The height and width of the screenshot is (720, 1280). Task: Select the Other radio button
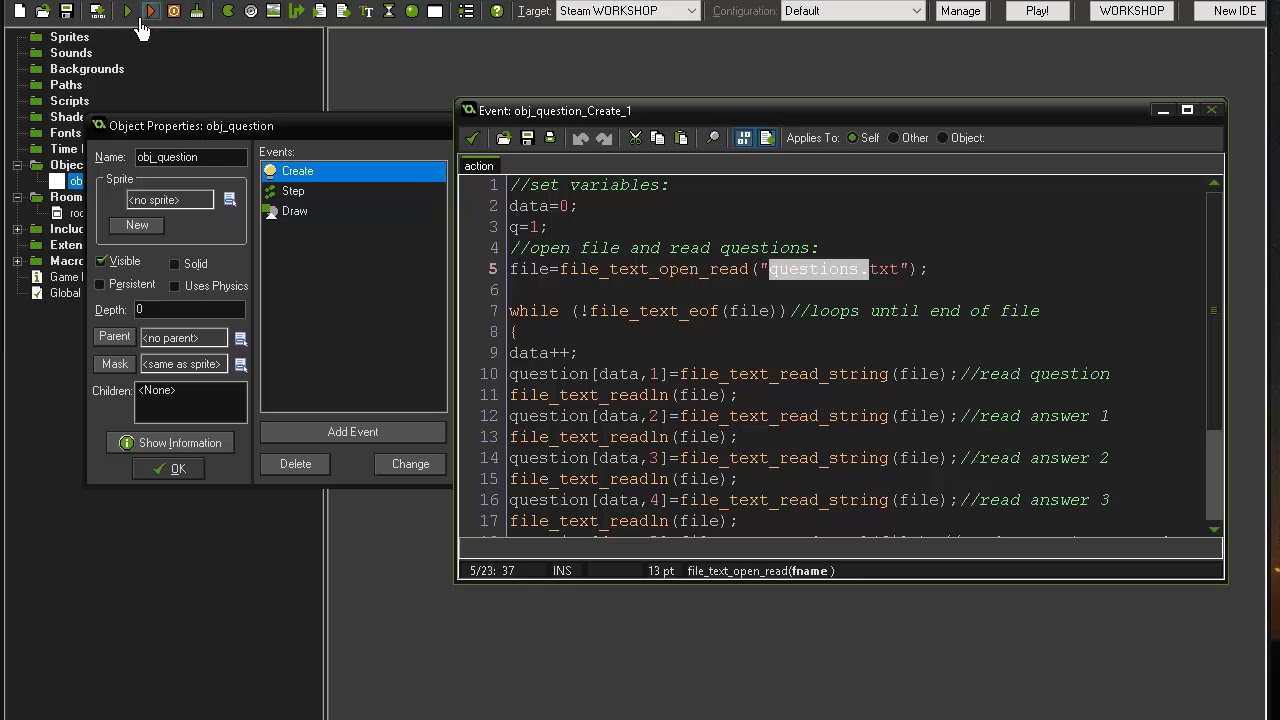tap(894, 138)
